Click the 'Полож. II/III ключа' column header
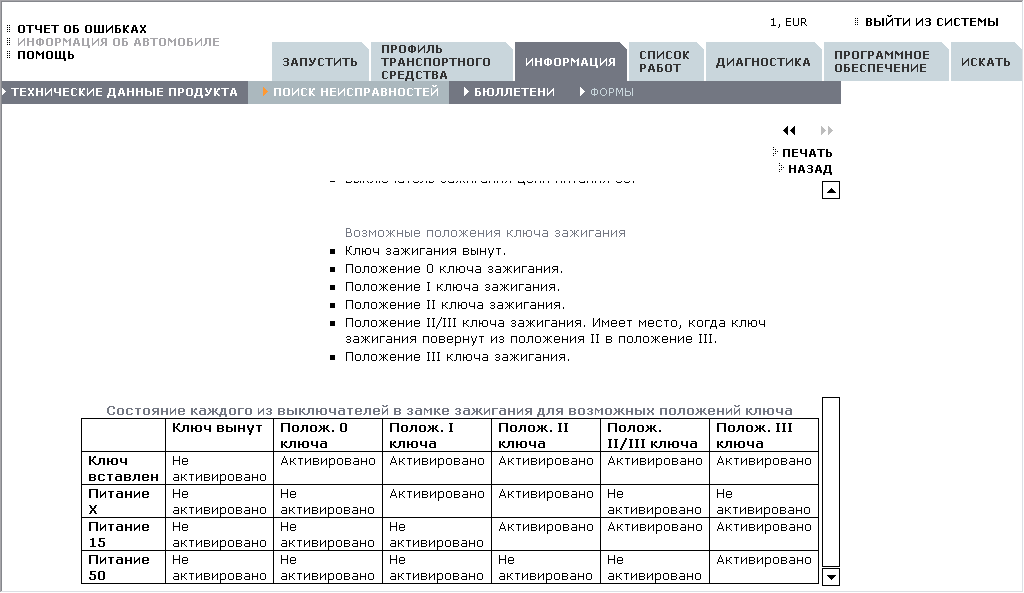Viewport: 1024px width, 593px height. 654,436
